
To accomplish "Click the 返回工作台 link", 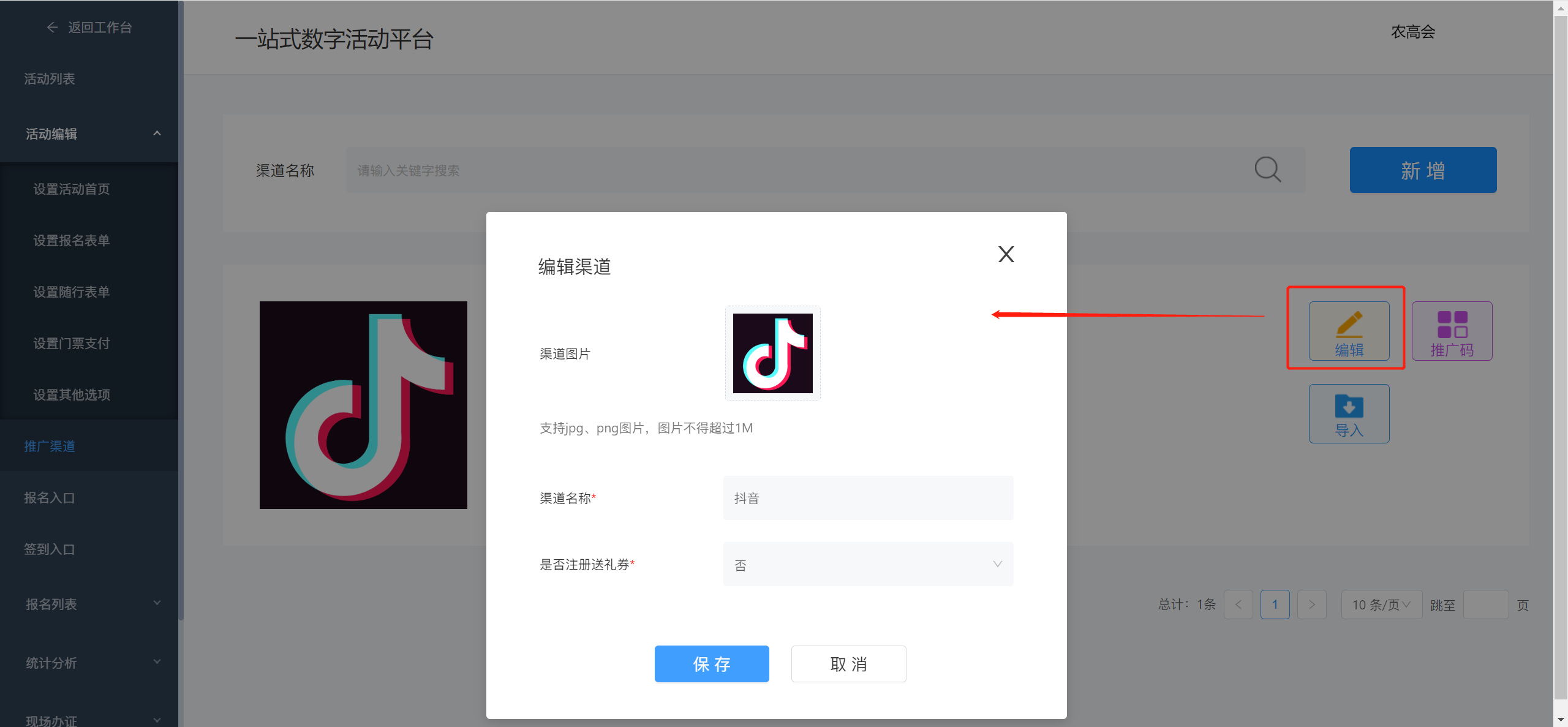I will [100, 28].
